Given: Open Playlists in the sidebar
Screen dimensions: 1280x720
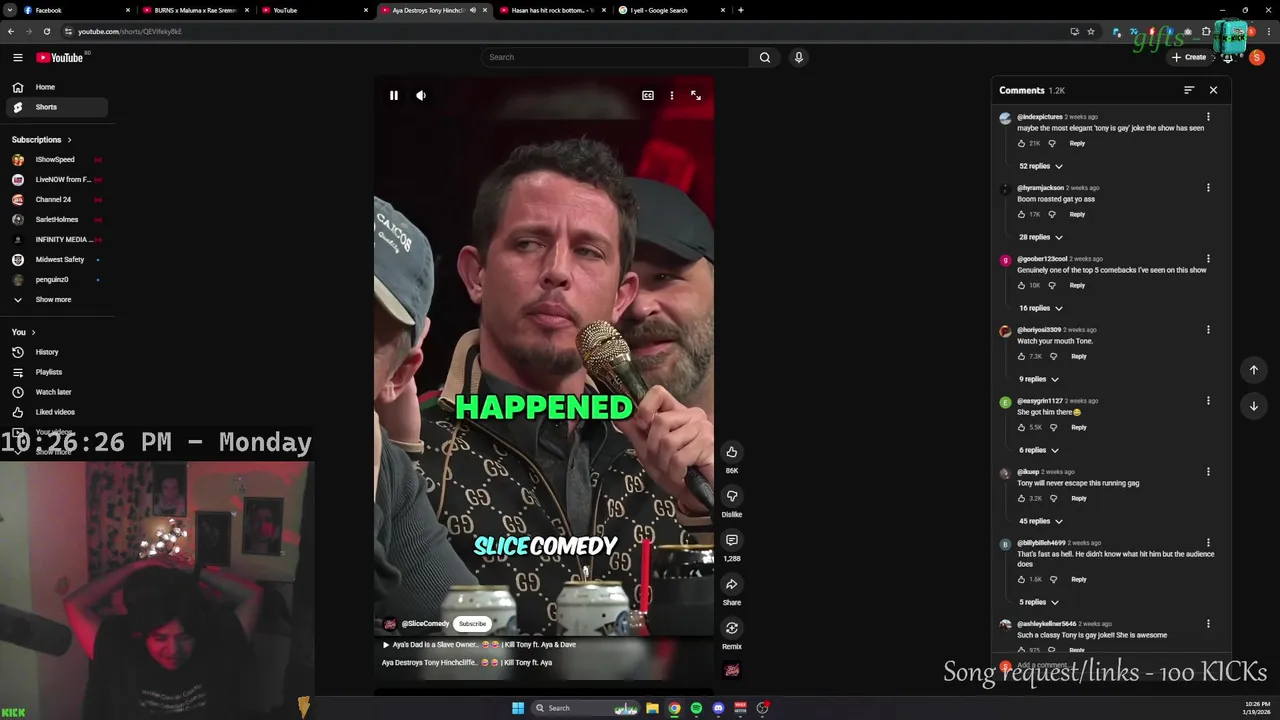Looking at the screenshot, I should [56, 372].
